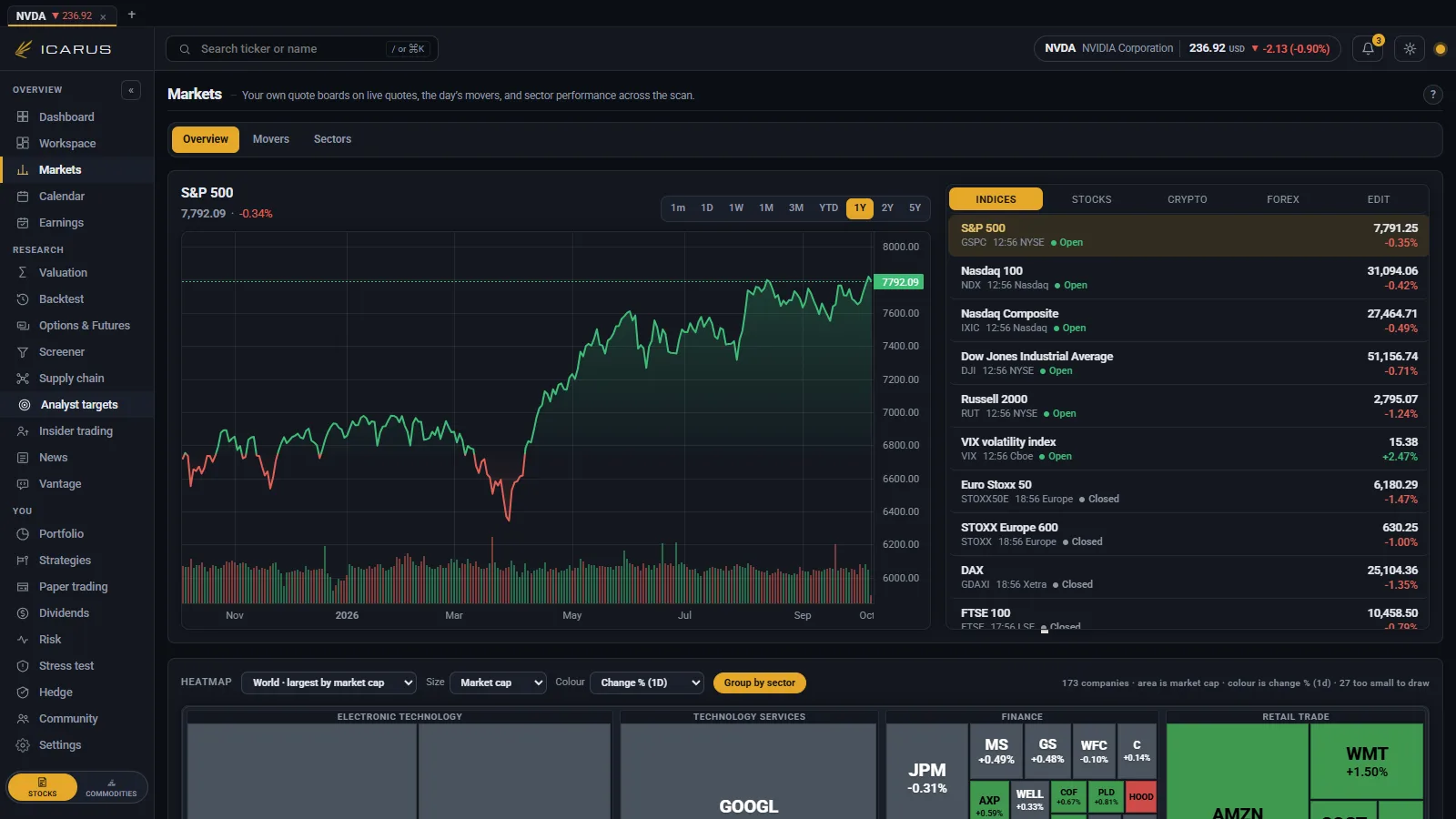Select the Stocks watchlist tab
The height and width of the screenshot is (819, 1456).
pos(1091,199)
